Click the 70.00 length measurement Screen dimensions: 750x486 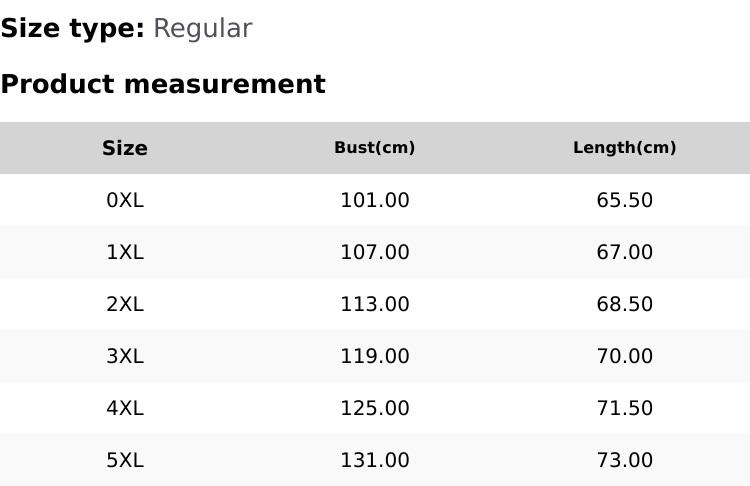625,356
